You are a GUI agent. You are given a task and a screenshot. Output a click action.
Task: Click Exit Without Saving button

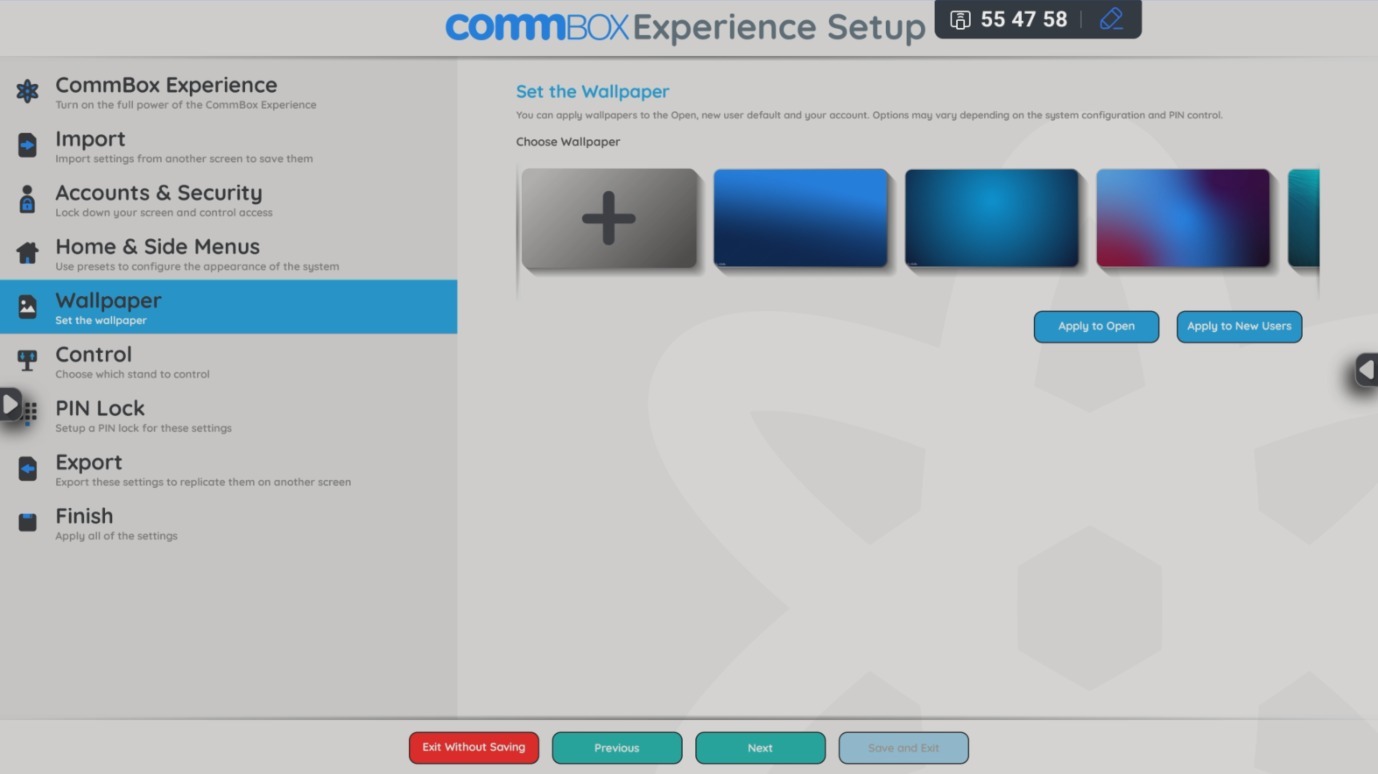point(473,748)
